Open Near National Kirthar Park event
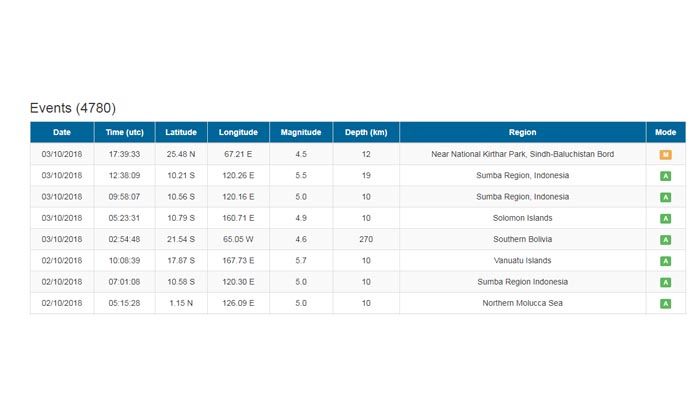This screenshot has height=400, width=700. click(522, 155)
